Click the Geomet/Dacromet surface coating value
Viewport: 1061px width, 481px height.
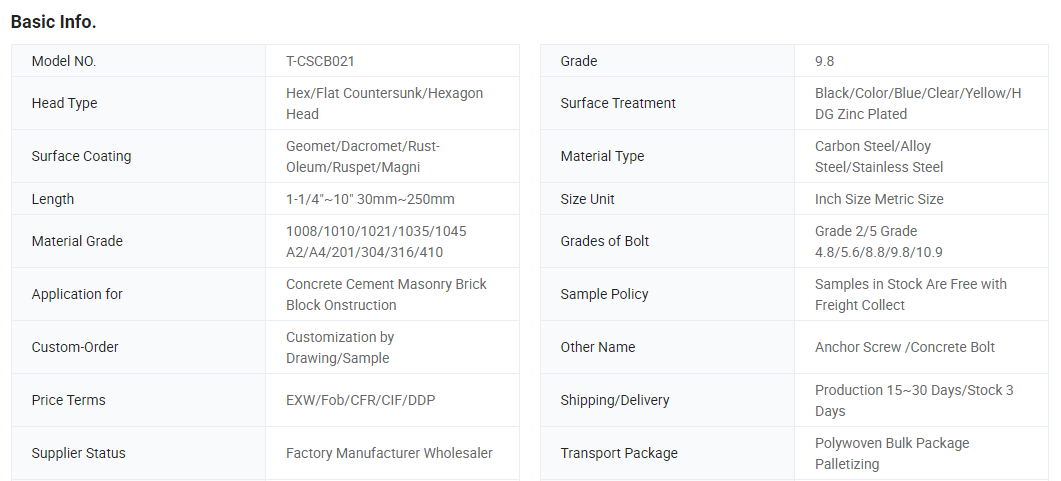point(362,156)
